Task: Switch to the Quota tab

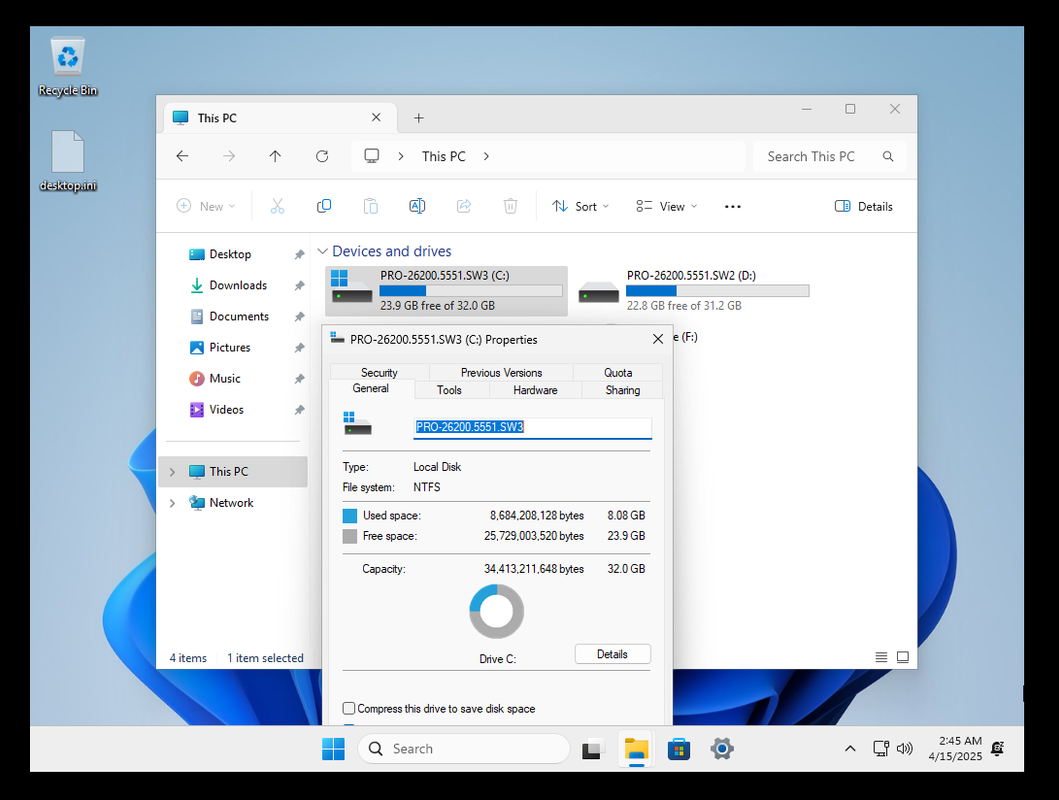Action: coord(618,373)
